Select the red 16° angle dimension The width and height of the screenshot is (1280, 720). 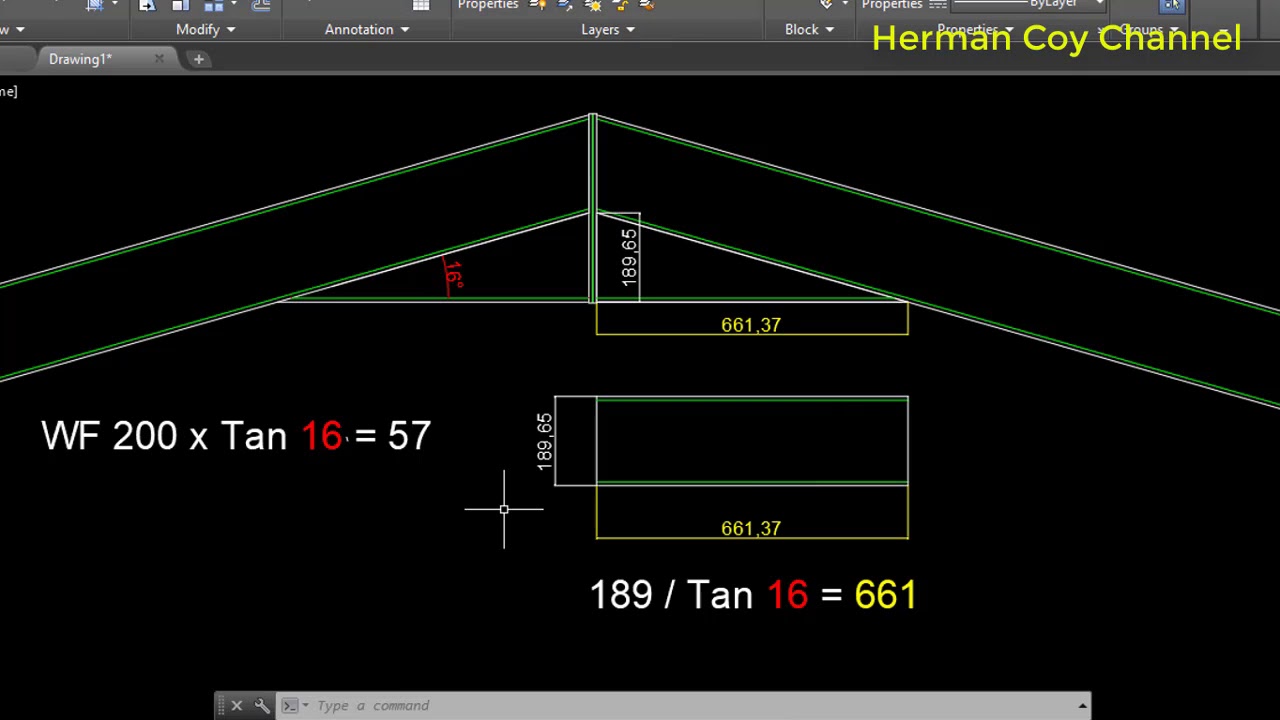tap(453, 275)
